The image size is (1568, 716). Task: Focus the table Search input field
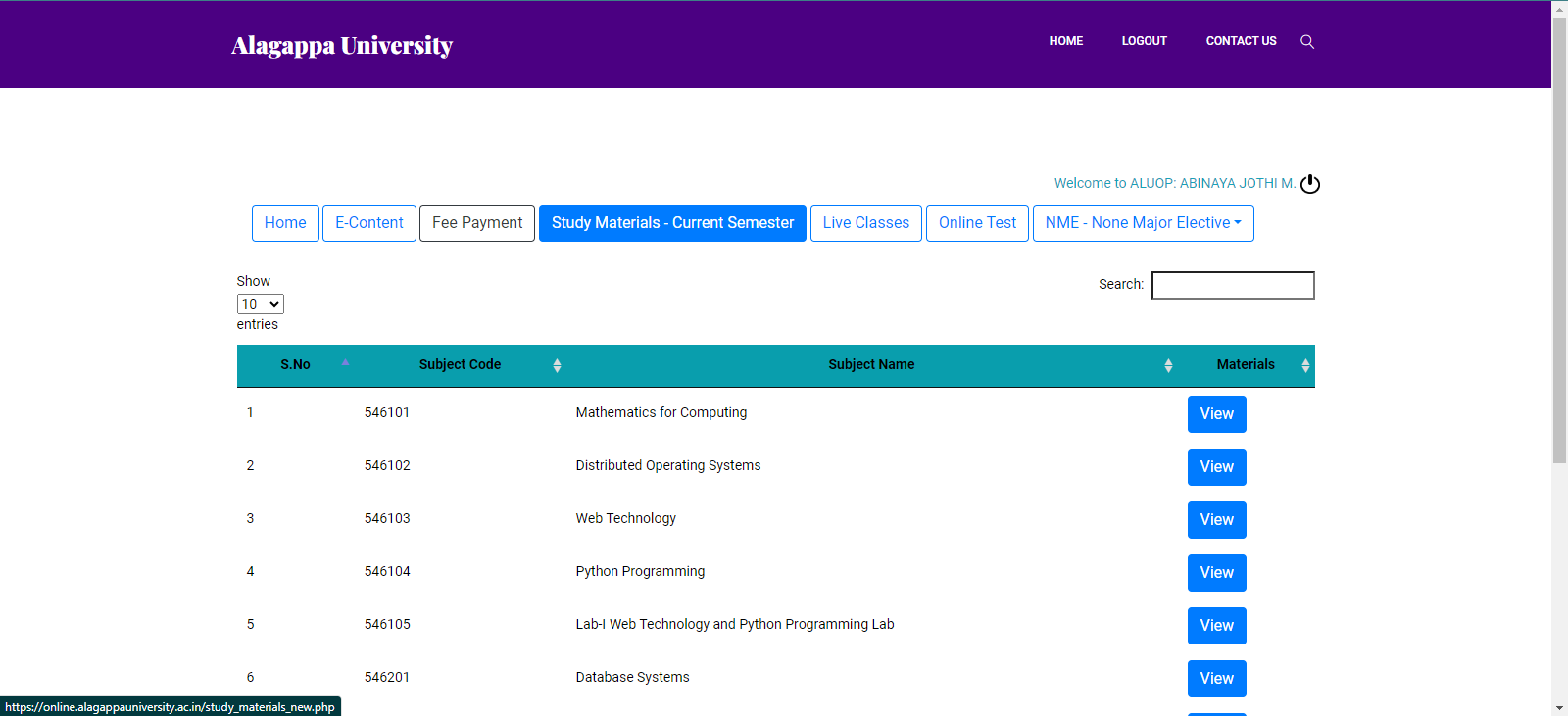pos(1233,285)
